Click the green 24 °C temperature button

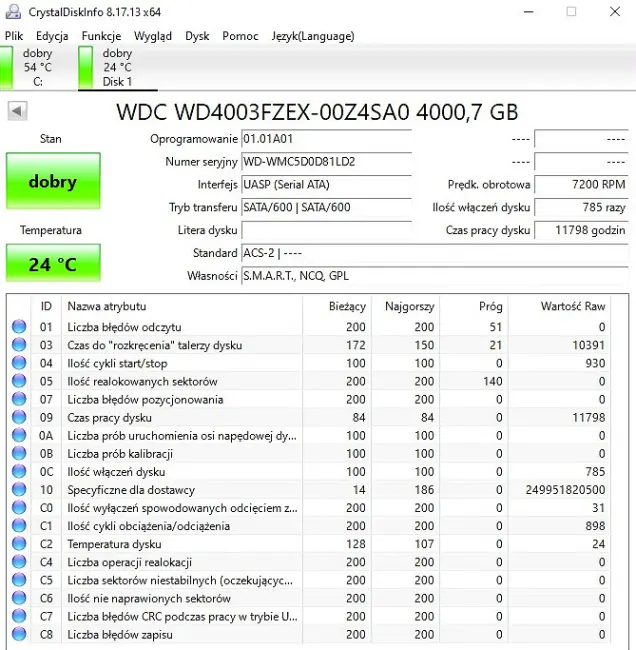(x=53, y=264)
